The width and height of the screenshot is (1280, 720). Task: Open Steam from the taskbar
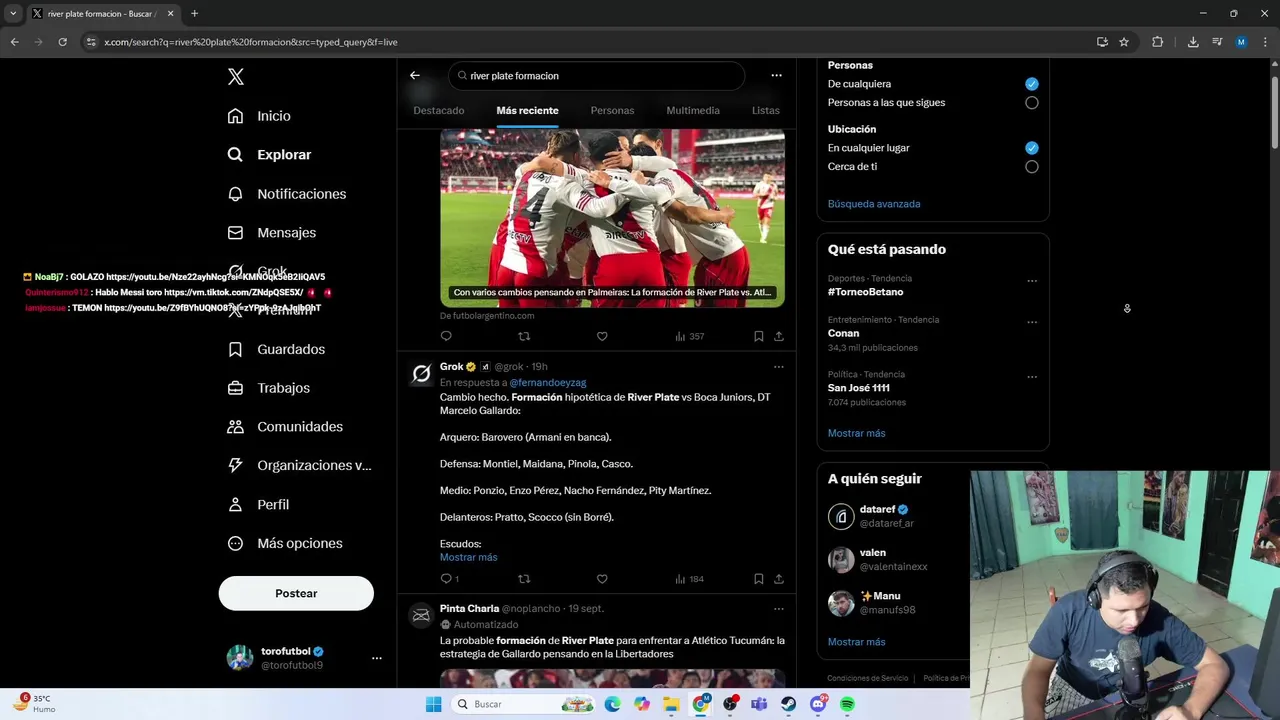click(789, 704)
